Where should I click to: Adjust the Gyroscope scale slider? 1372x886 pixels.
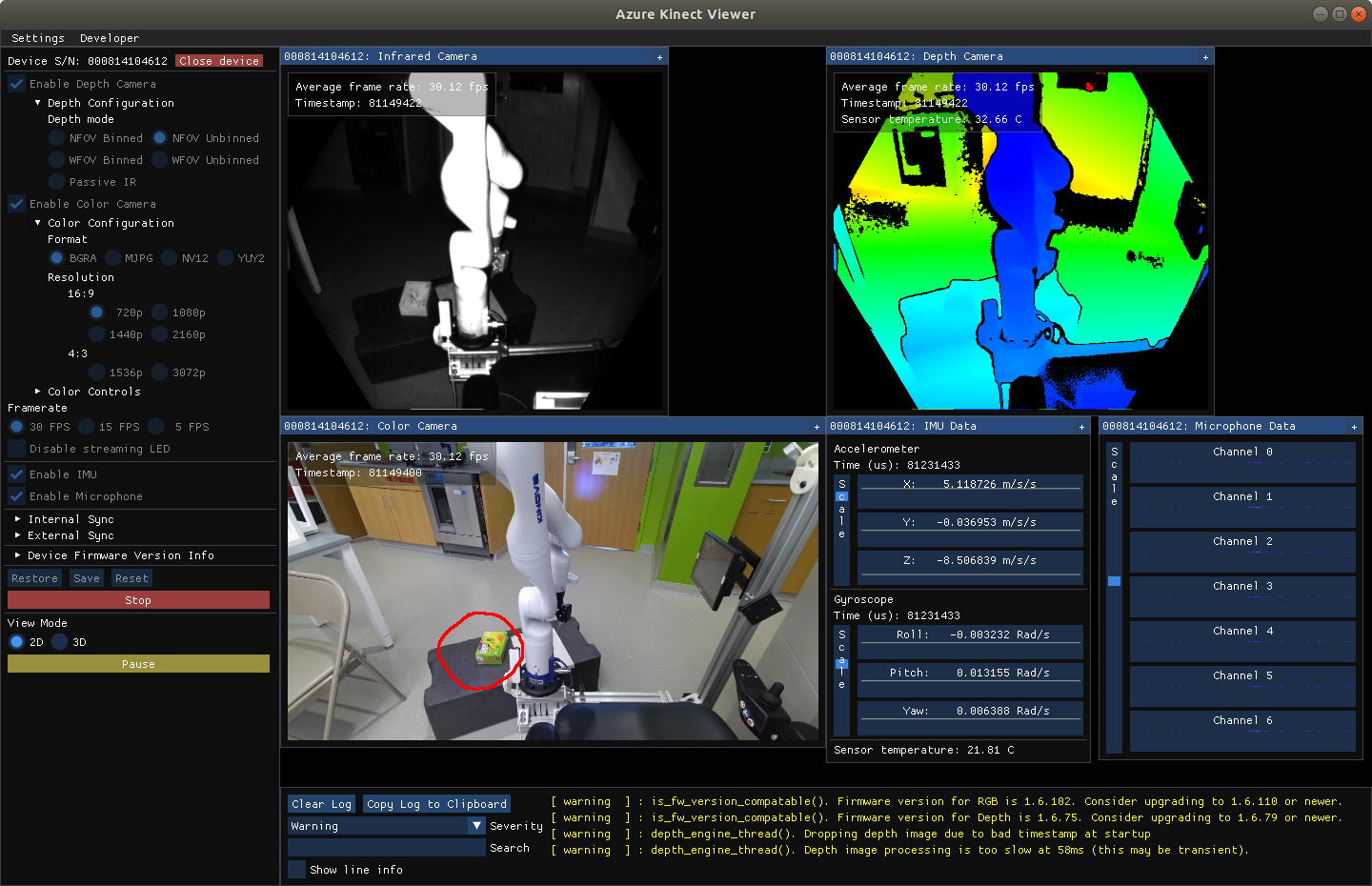pyautogui.click(x=841, y=680)
